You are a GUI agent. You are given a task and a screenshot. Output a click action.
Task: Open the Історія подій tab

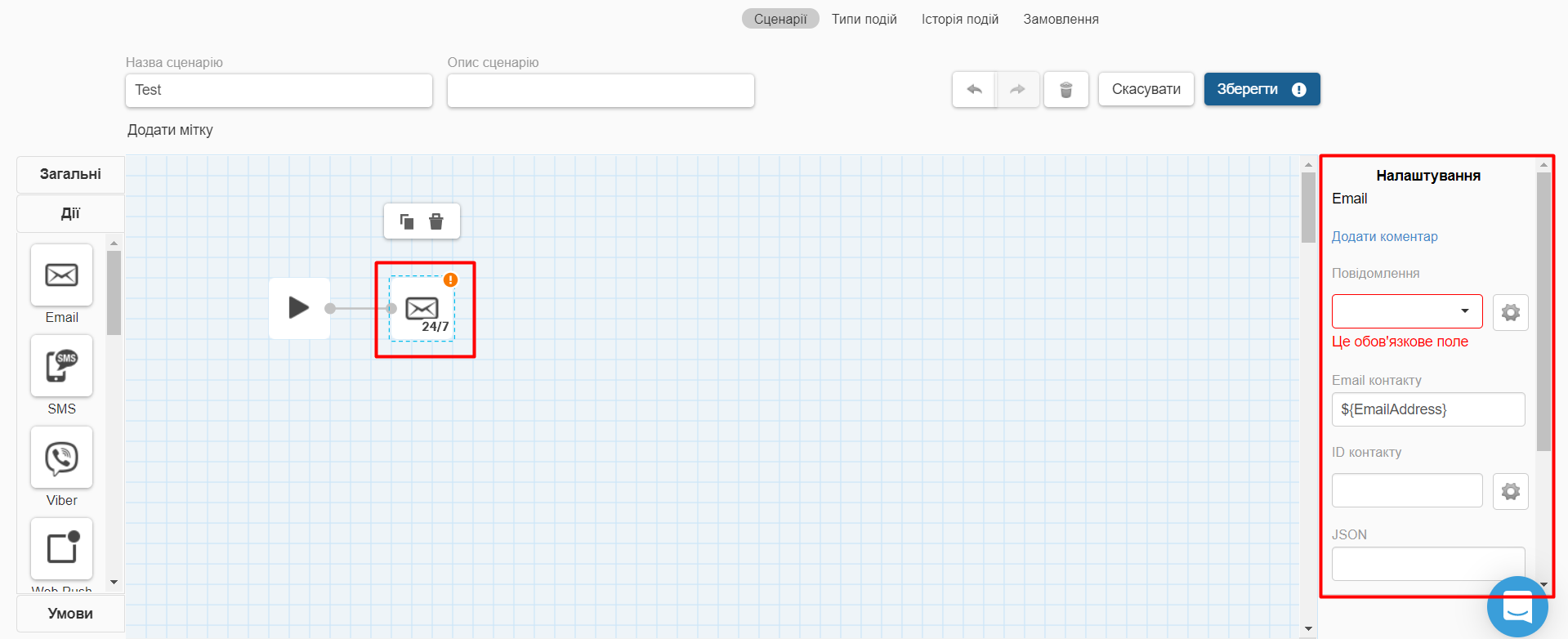point(959,19)
